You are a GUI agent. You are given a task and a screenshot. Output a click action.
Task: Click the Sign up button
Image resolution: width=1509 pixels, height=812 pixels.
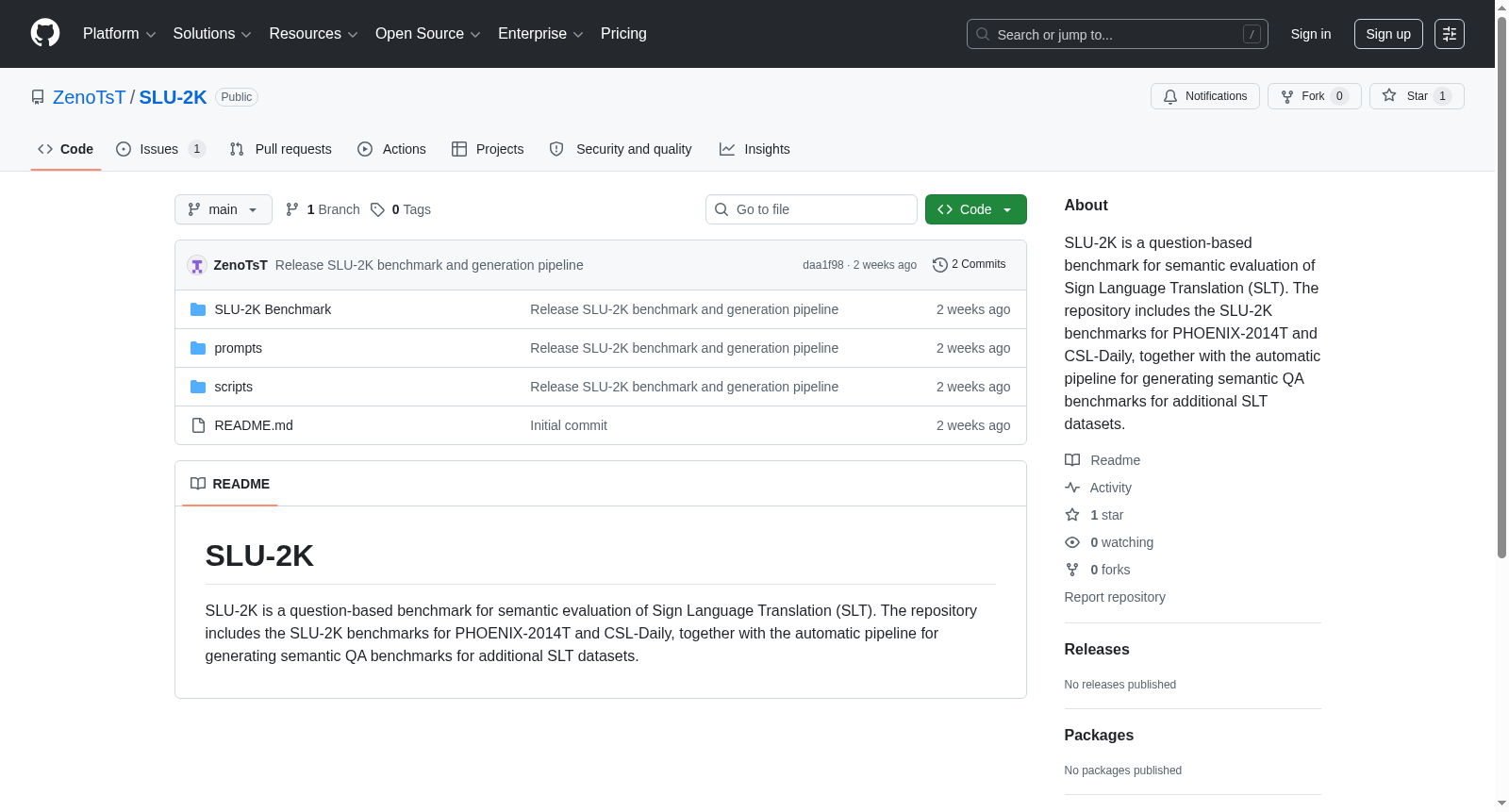(x=1388, y=34)
